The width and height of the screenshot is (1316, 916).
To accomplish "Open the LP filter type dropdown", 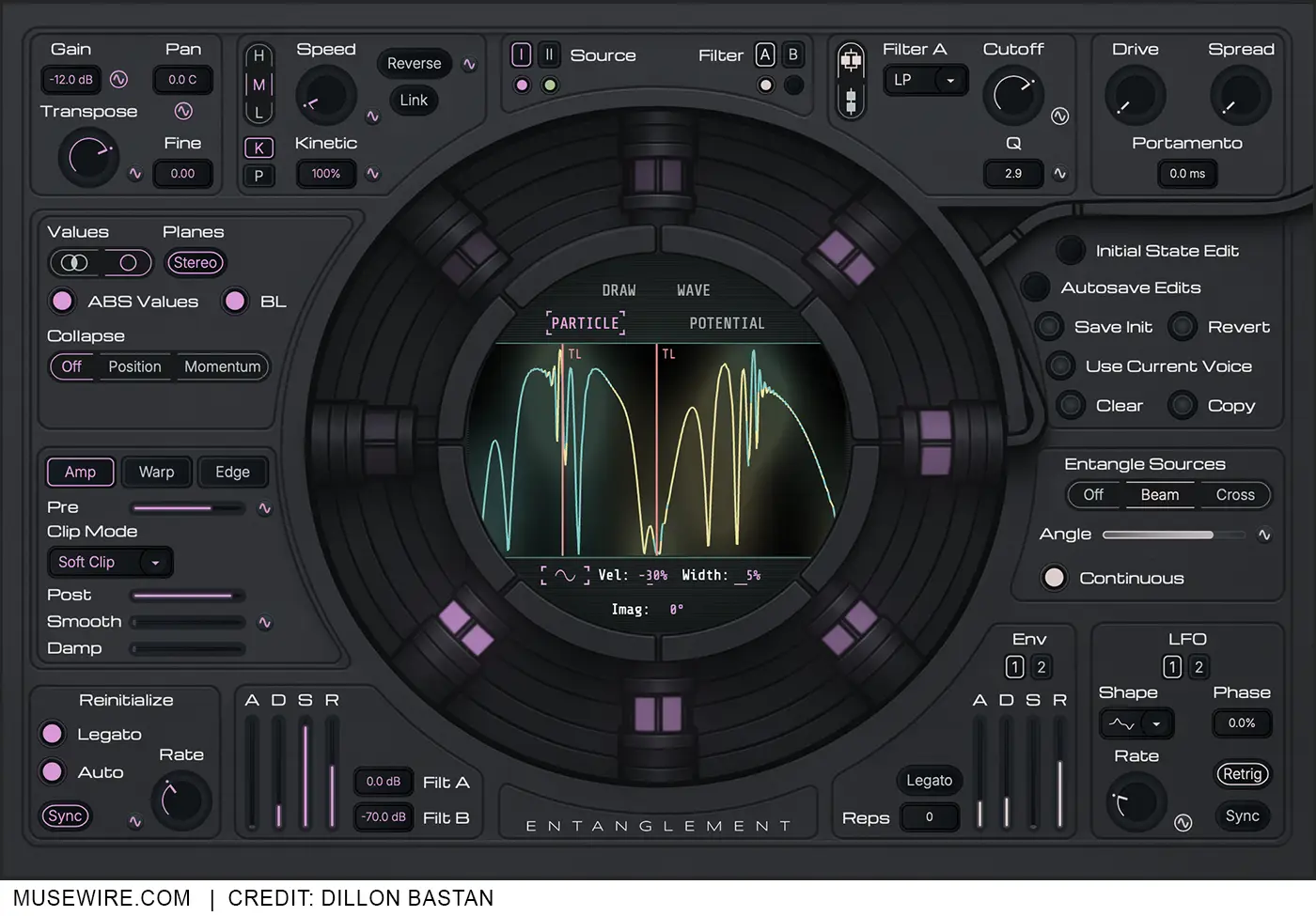I will (x=925, y=80).
